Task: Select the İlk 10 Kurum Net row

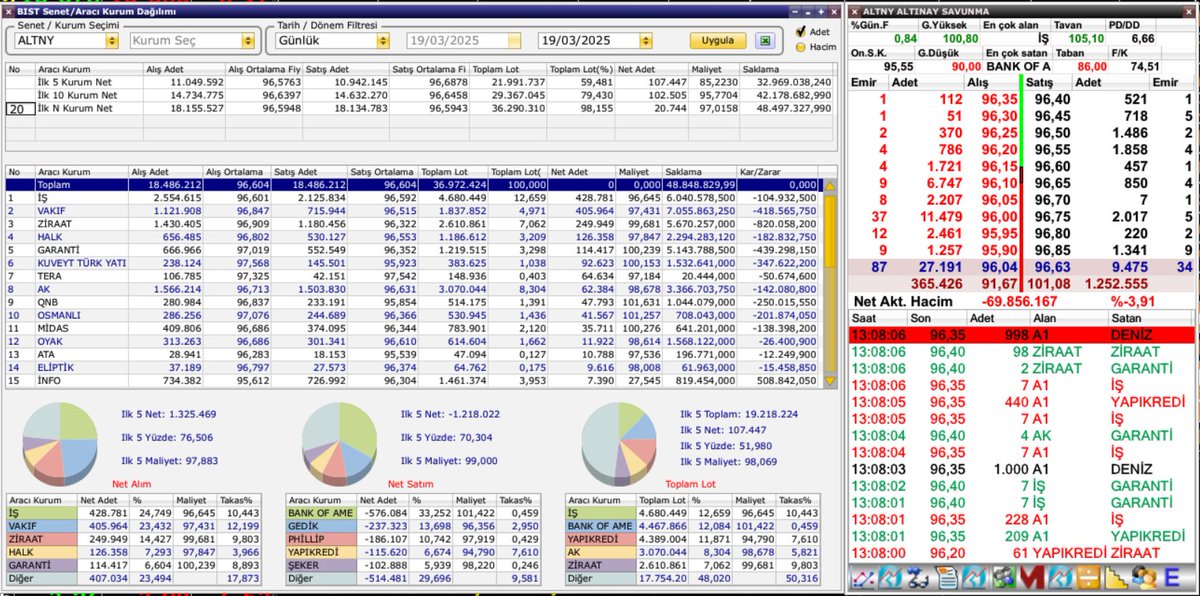Action: point(420,94)
